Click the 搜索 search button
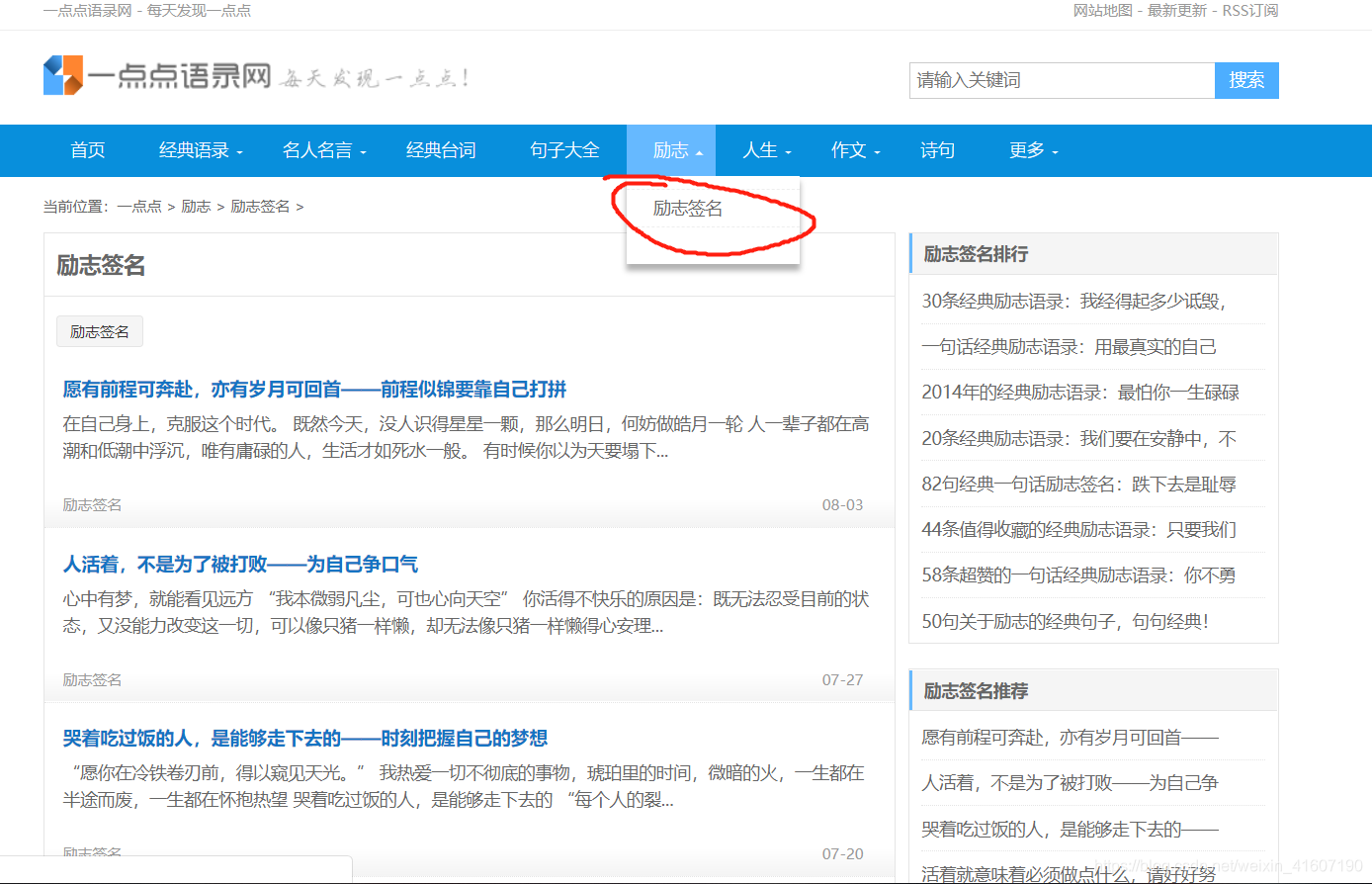The image size is (1372, 884). point(1245,80)
